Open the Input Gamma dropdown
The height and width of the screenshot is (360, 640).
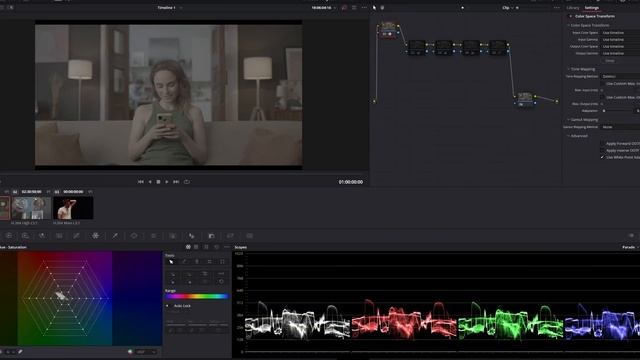click(x=620, y=40)
